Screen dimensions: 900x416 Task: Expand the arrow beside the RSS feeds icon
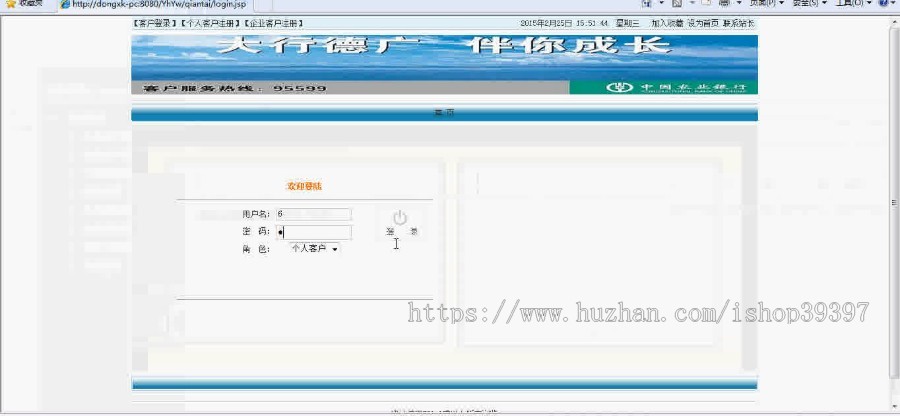(691, 3)
